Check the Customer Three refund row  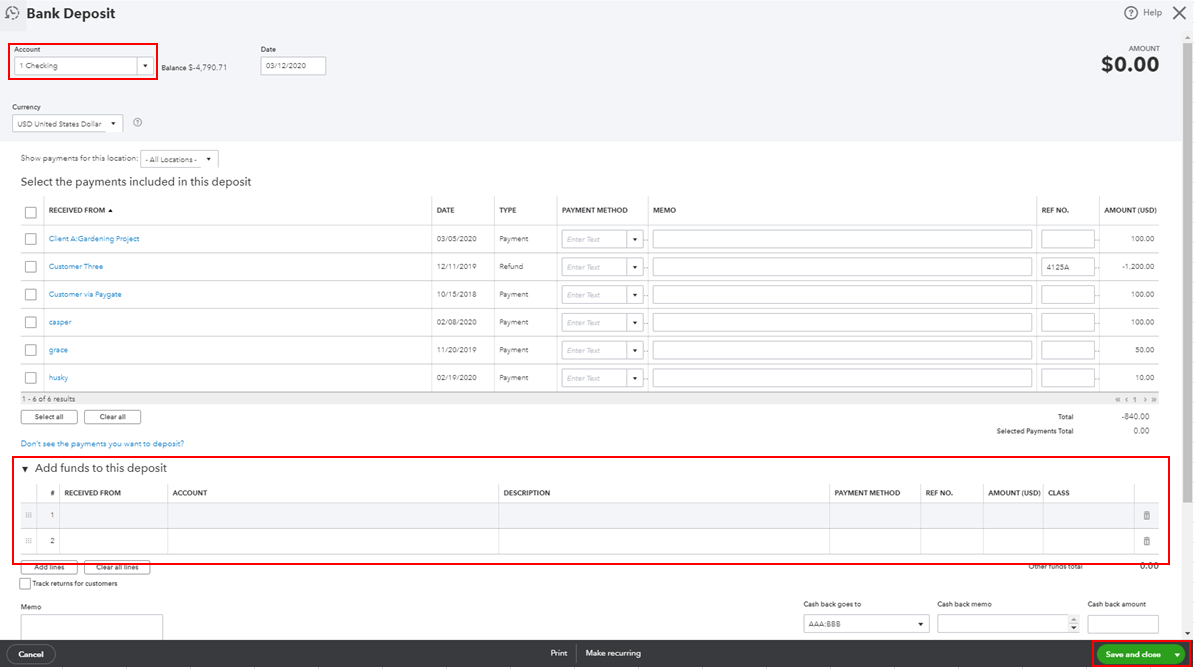coord(30,267)
